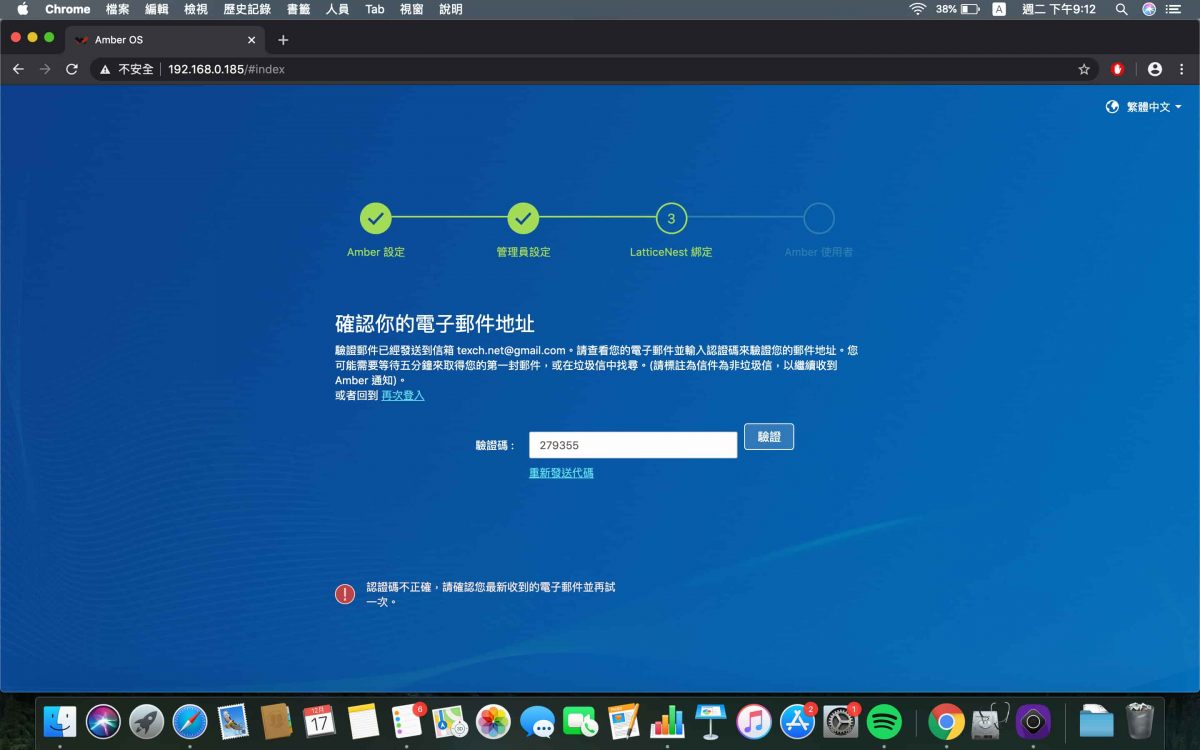The width and height of the screenshot is (1200, 750).
Task: Open Numbers from the dock
Action: [667, 721]
